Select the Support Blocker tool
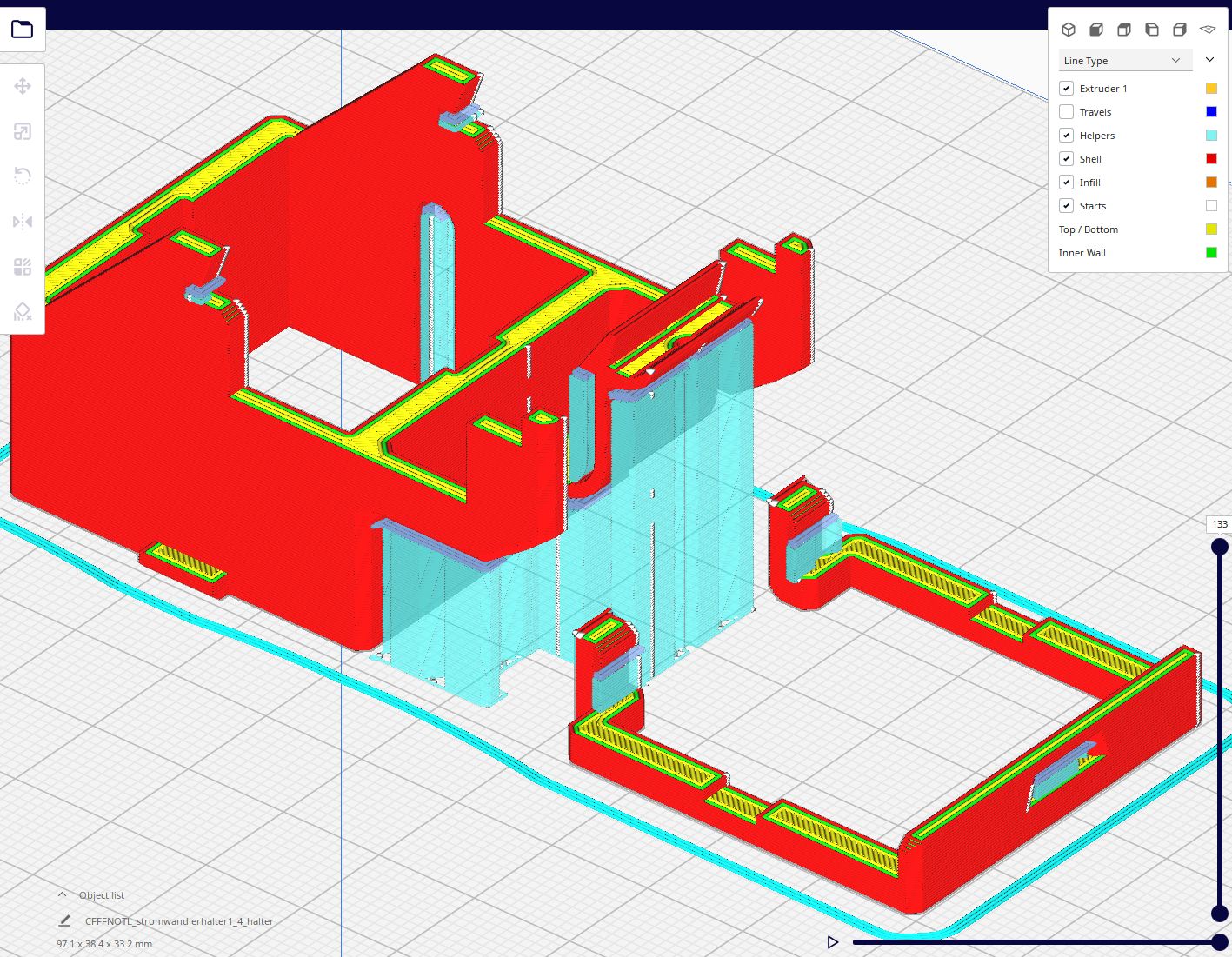1232x957 pixels. 23,312
